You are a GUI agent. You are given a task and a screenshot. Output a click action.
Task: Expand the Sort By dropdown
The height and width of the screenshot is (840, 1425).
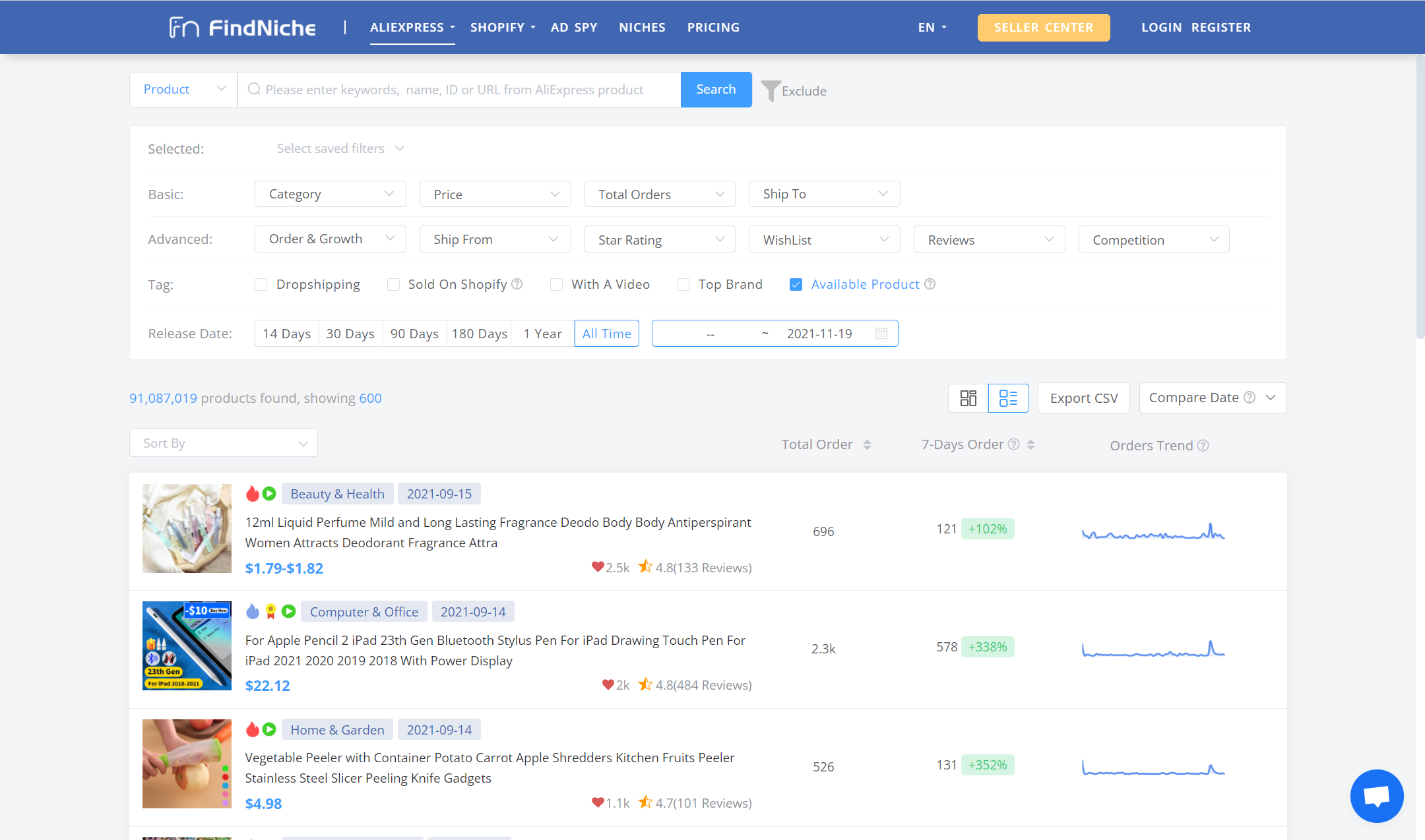[x=224, y=443]
